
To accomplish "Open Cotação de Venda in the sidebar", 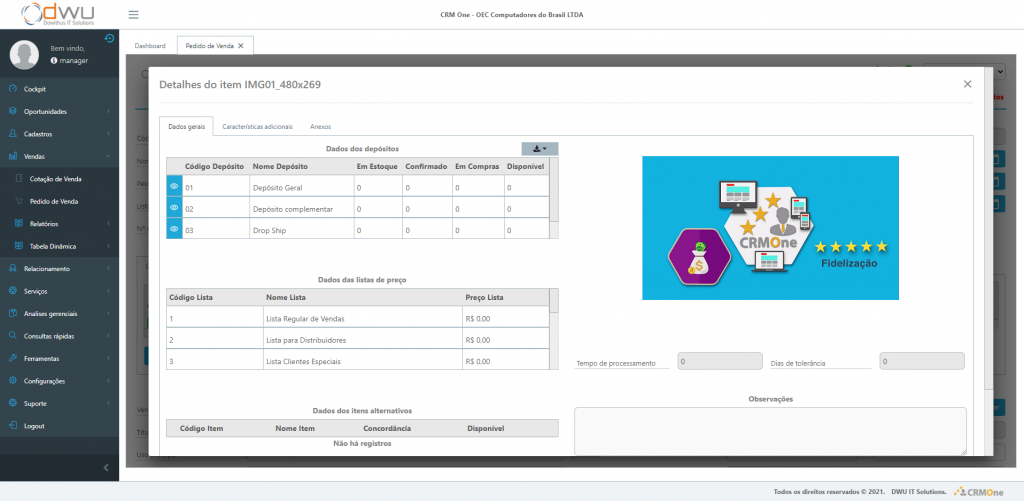I will tap(56, 178).
